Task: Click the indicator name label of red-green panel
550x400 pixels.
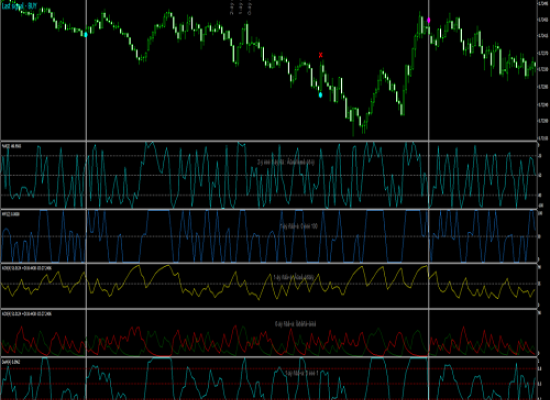Action: pyautogui.click(x=27, y=314)
